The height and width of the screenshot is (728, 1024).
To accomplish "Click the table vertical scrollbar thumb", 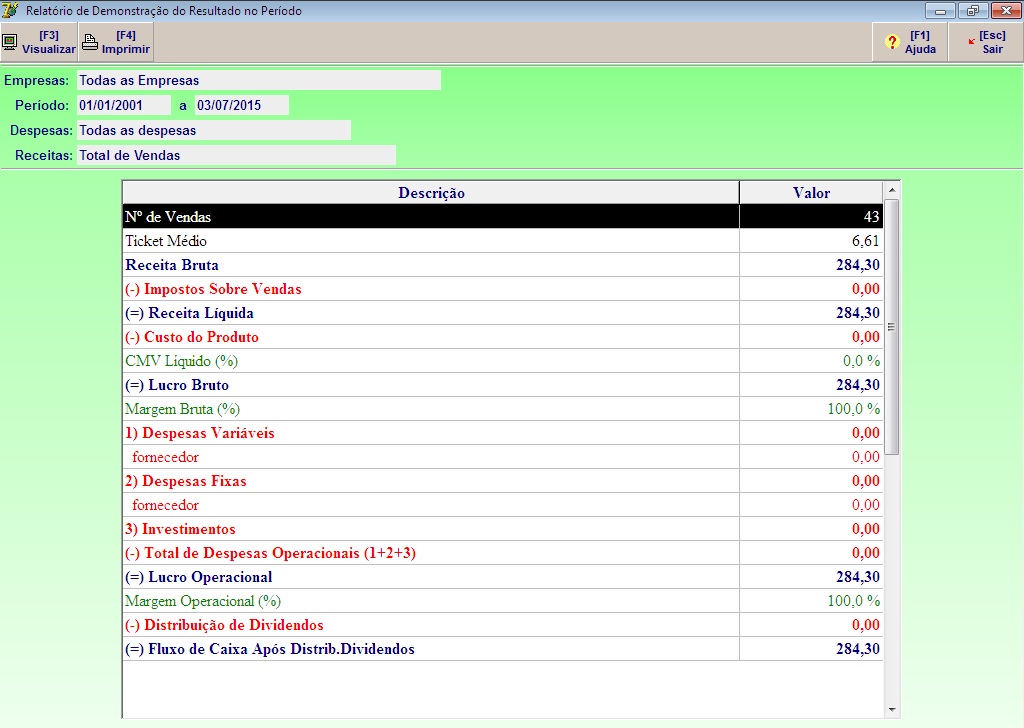I will (891, 325).
